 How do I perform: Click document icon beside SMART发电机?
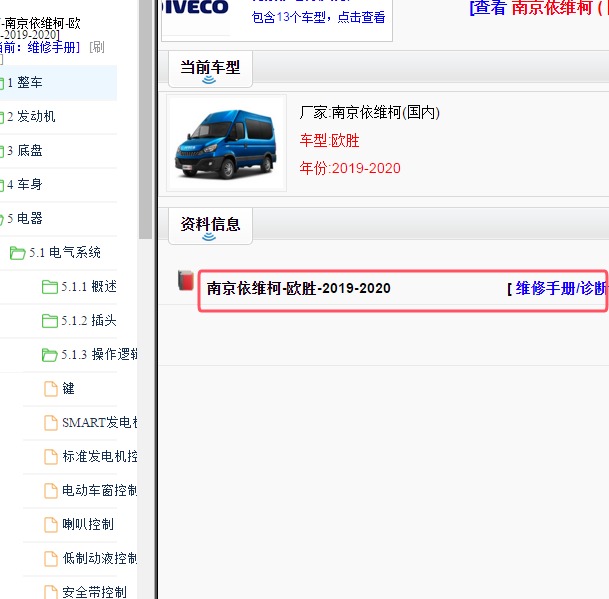click(x=50, y=423)
